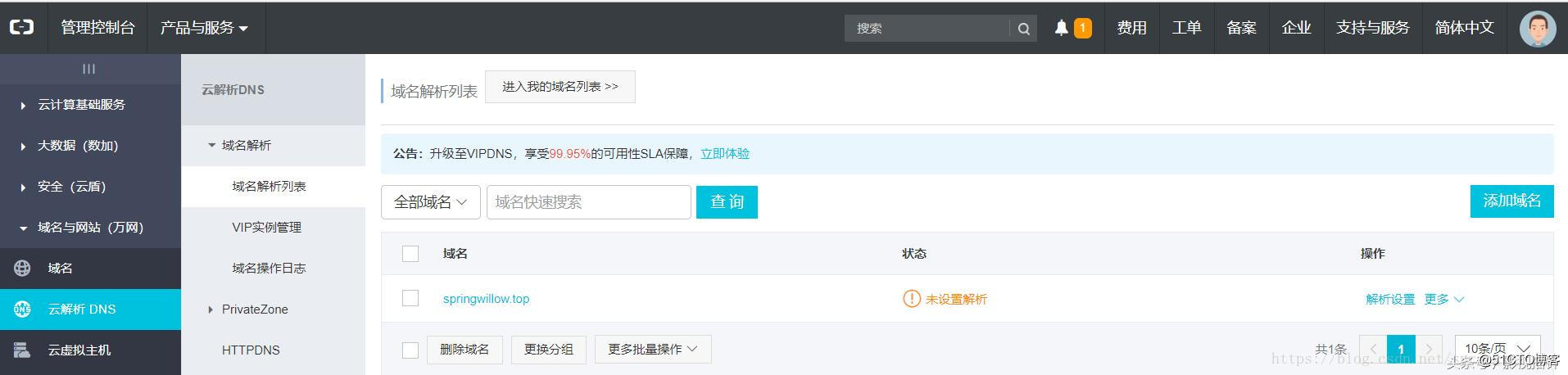
Task: Click the 更换分组 button
Action: [549, 349]
